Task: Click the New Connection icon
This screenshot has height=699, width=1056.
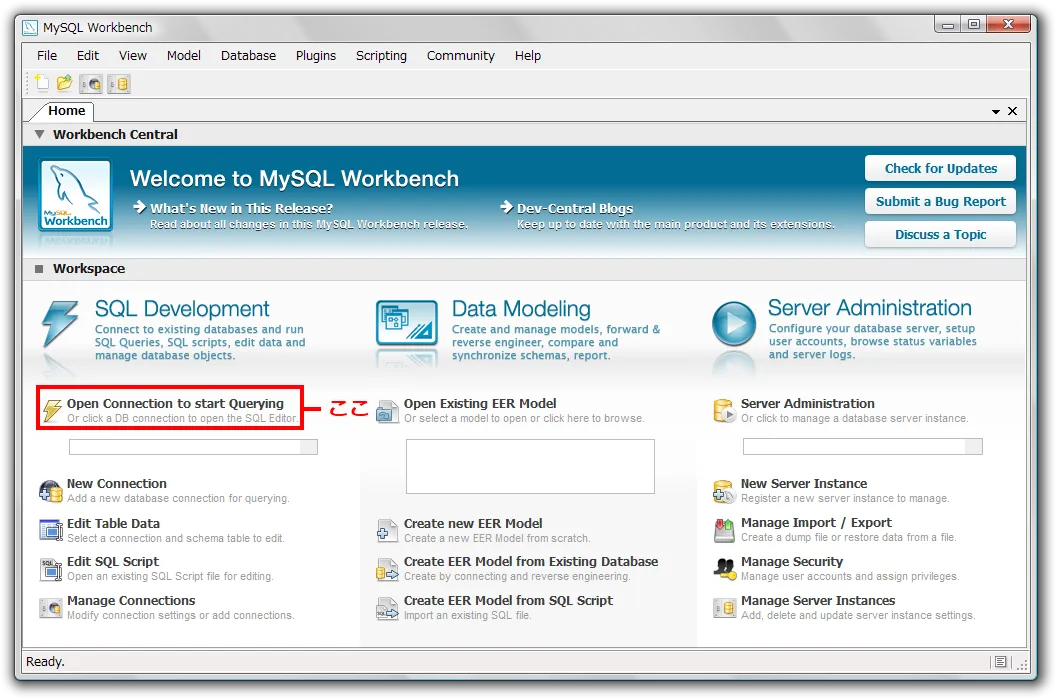Action: coord(50,491)
